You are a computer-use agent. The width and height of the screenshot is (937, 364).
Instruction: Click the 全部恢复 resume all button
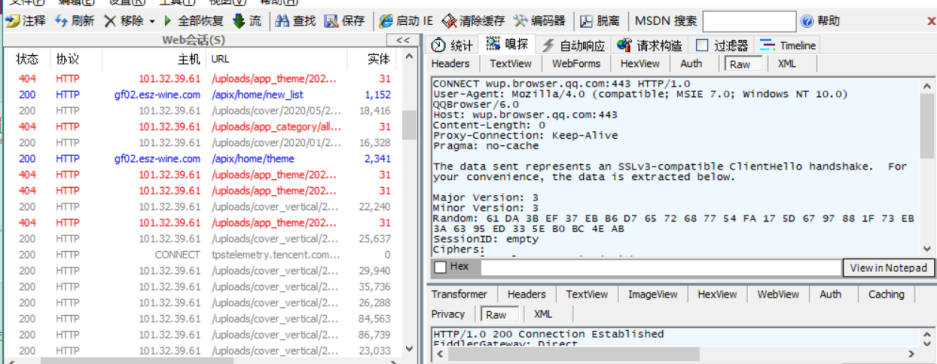[x=193, y=22]
